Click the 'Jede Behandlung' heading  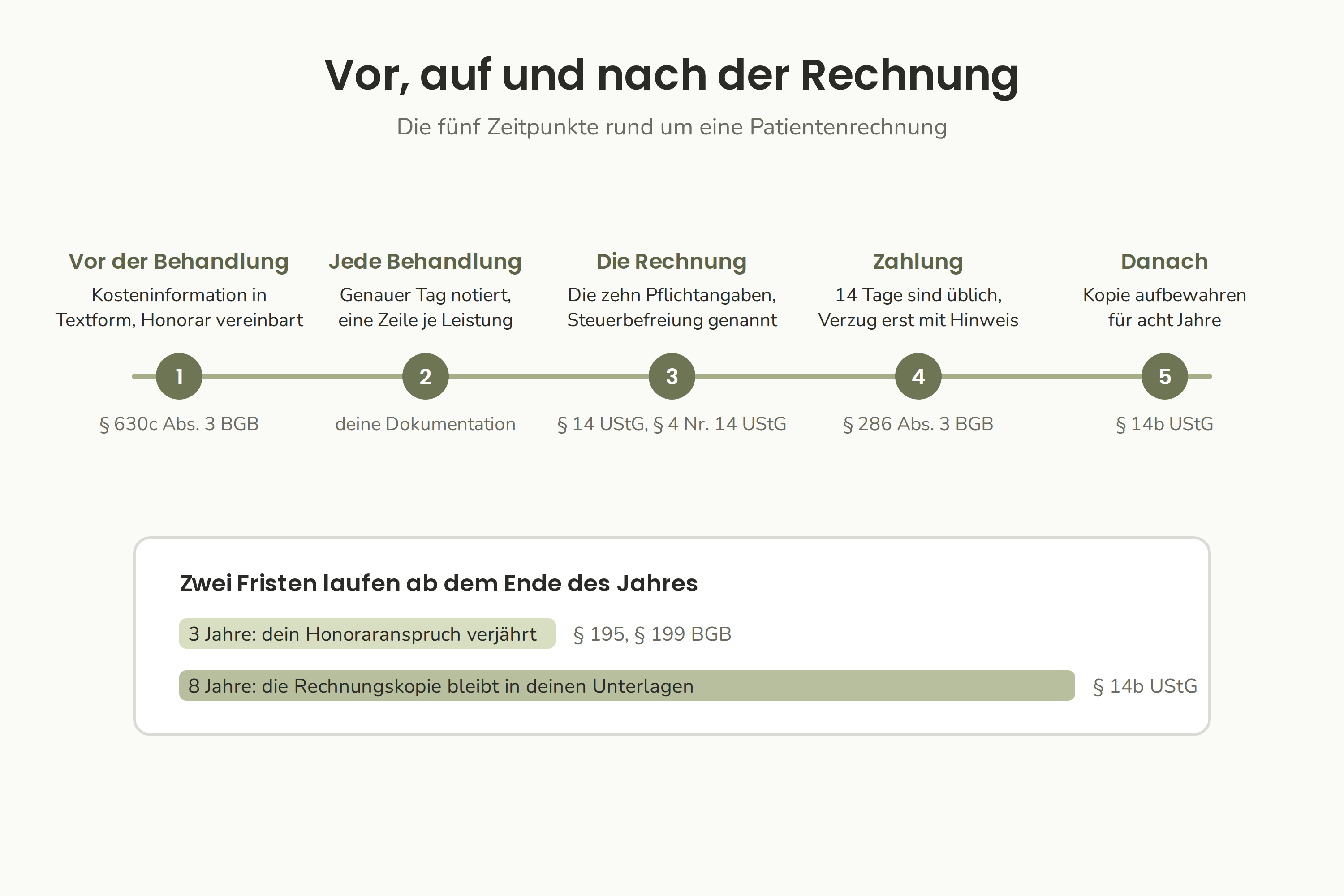pyautogui.click(x=425, y=262)
